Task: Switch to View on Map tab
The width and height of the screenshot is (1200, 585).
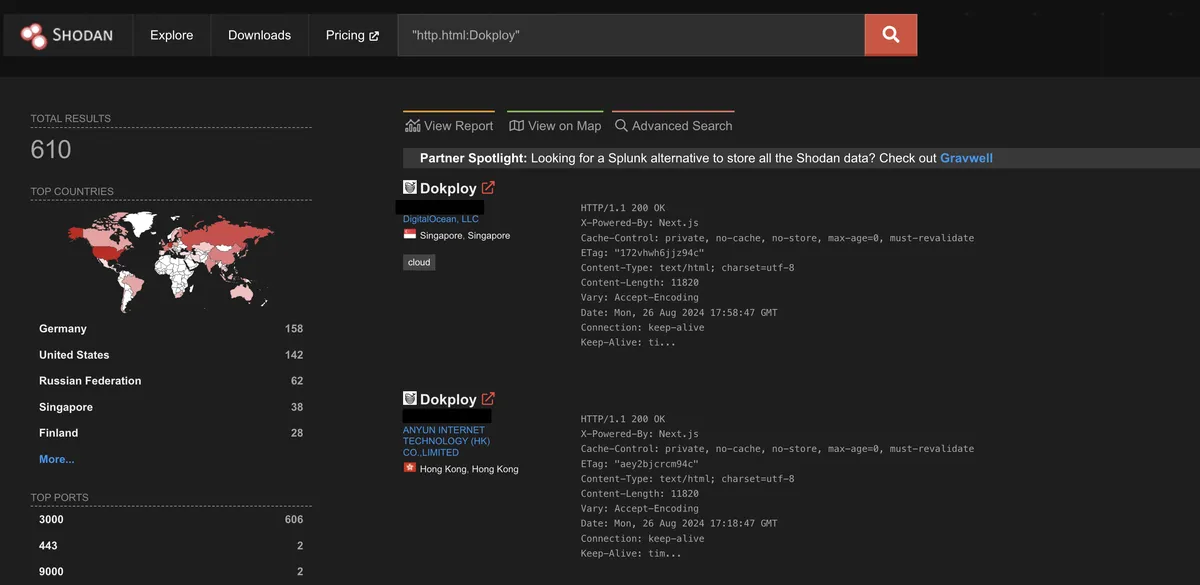Action: pos(555,126)
